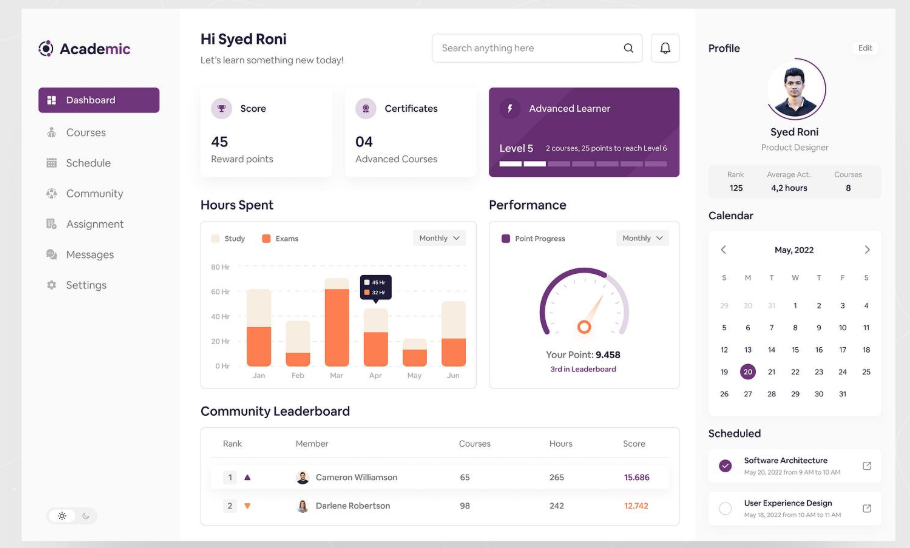910x548 pixels.
Task: Click the performance gauge dial
Action: pyautogui.click(x=584, y=302)
